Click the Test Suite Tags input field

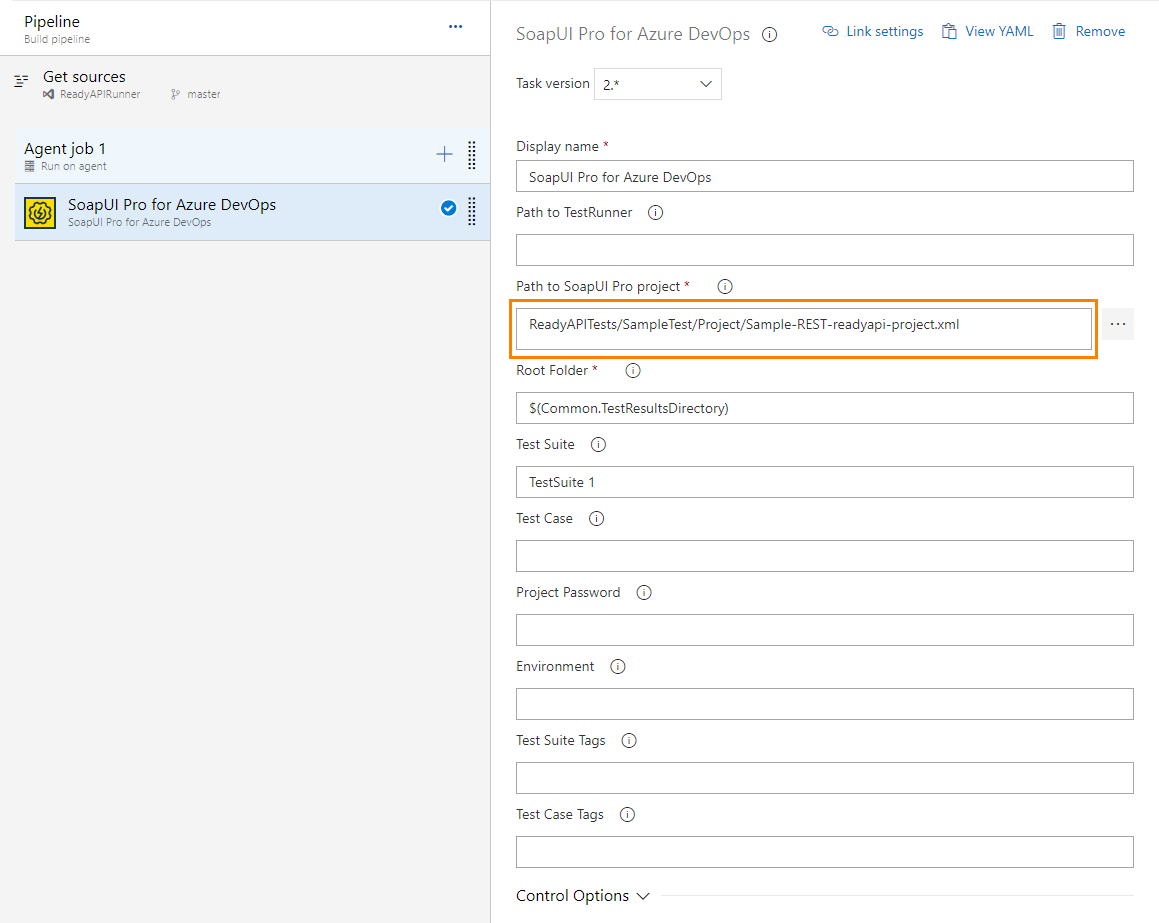point(825,777)
